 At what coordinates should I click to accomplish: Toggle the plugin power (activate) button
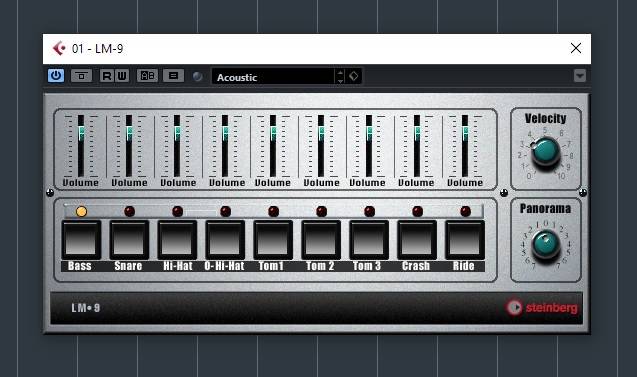click(x=56, y=76)
